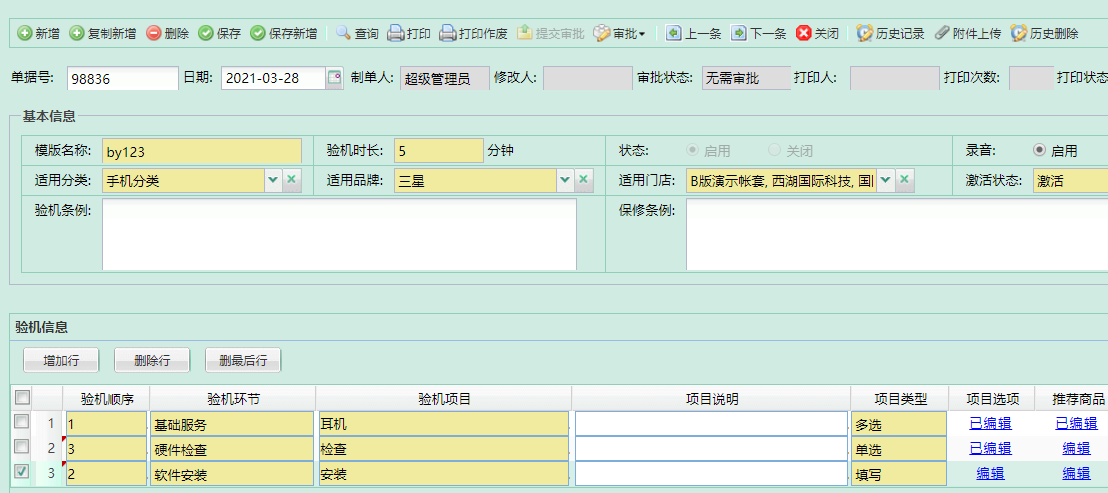Go to previous record with 上一条
The height and width of the screenshot is (493, 1108).
point(674,33)
